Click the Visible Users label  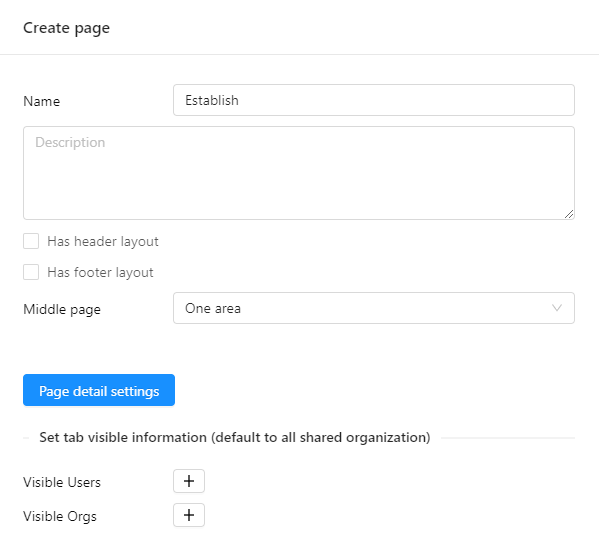(x=62, y=482)
